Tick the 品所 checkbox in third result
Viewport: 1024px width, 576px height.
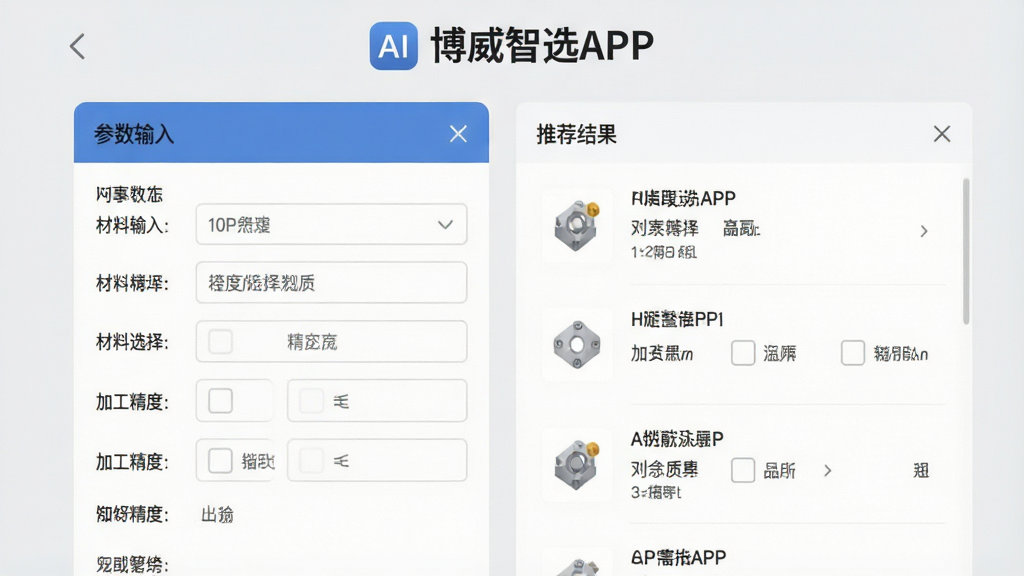[x=743, y=470]
